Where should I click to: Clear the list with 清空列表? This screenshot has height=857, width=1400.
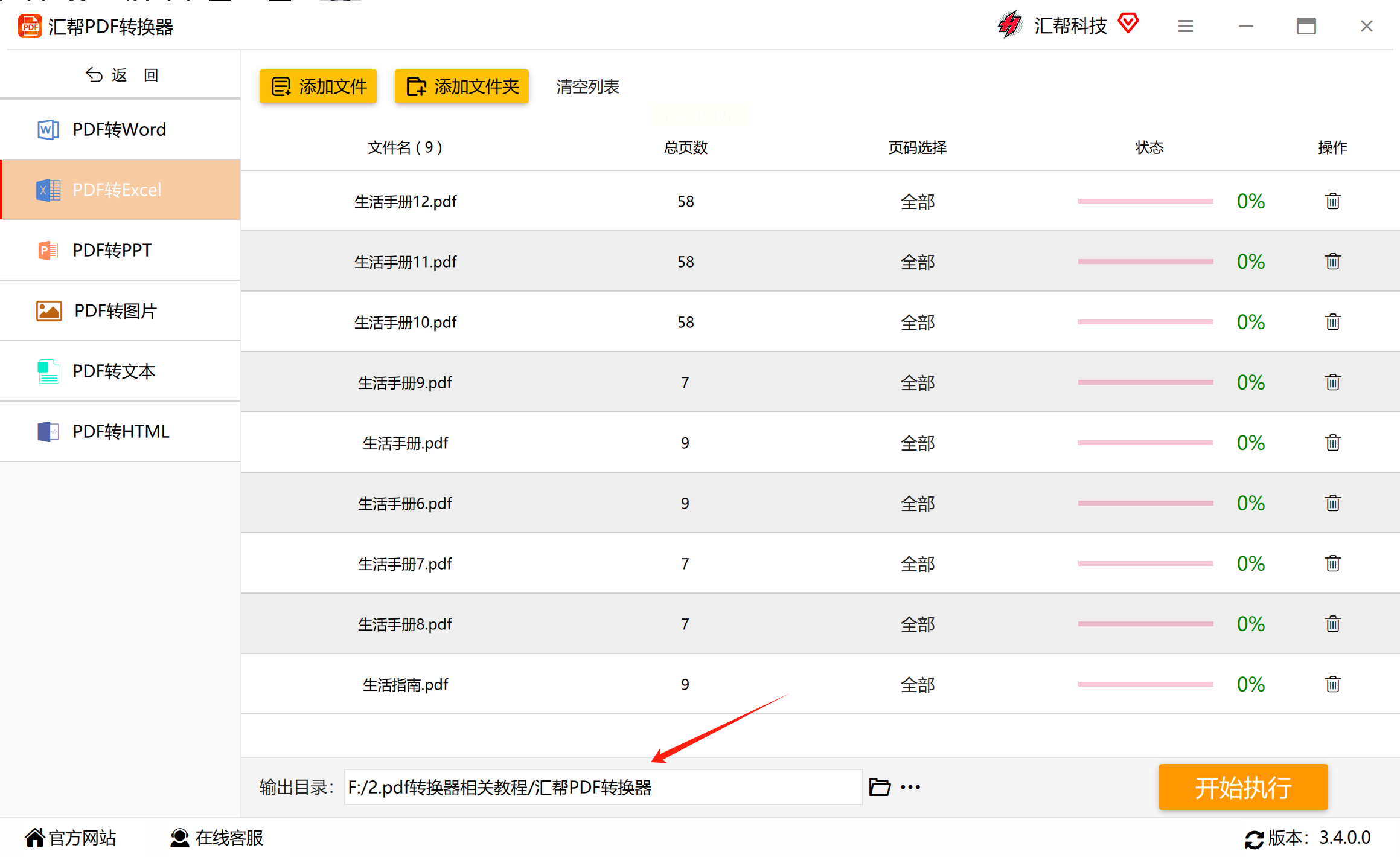[587, 86]
